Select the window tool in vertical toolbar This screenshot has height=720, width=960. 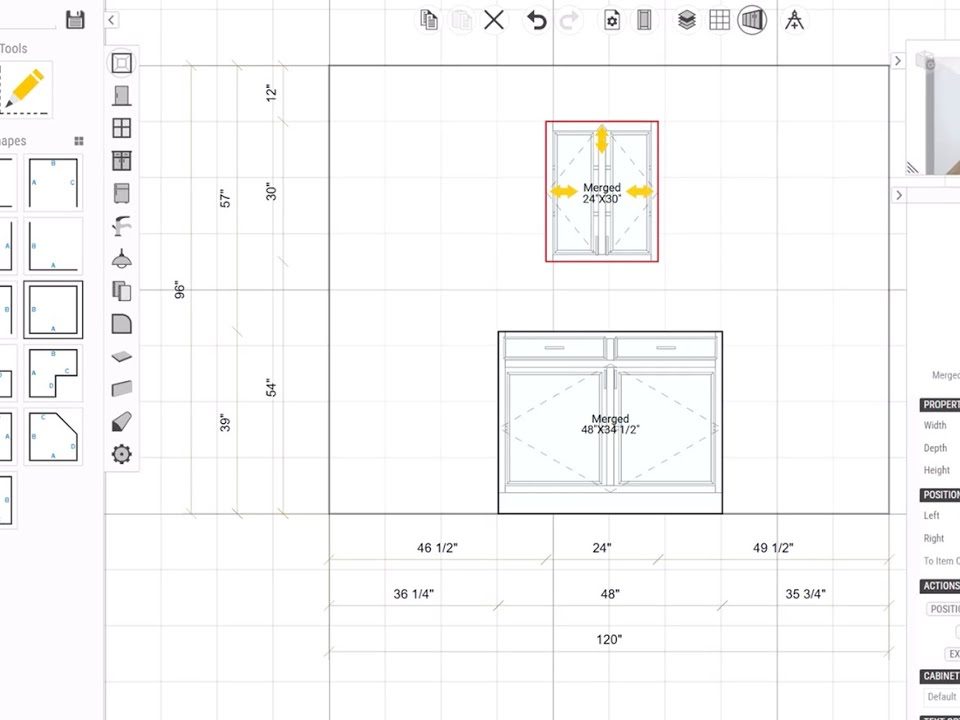[x=121, y=128]
